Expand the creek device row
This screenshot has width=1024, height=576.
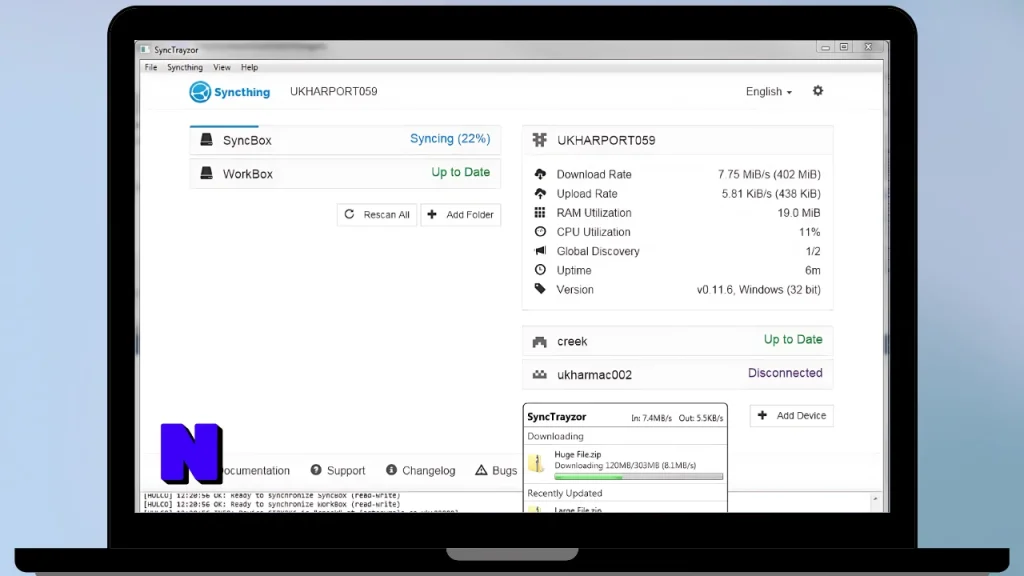point(677,341)
